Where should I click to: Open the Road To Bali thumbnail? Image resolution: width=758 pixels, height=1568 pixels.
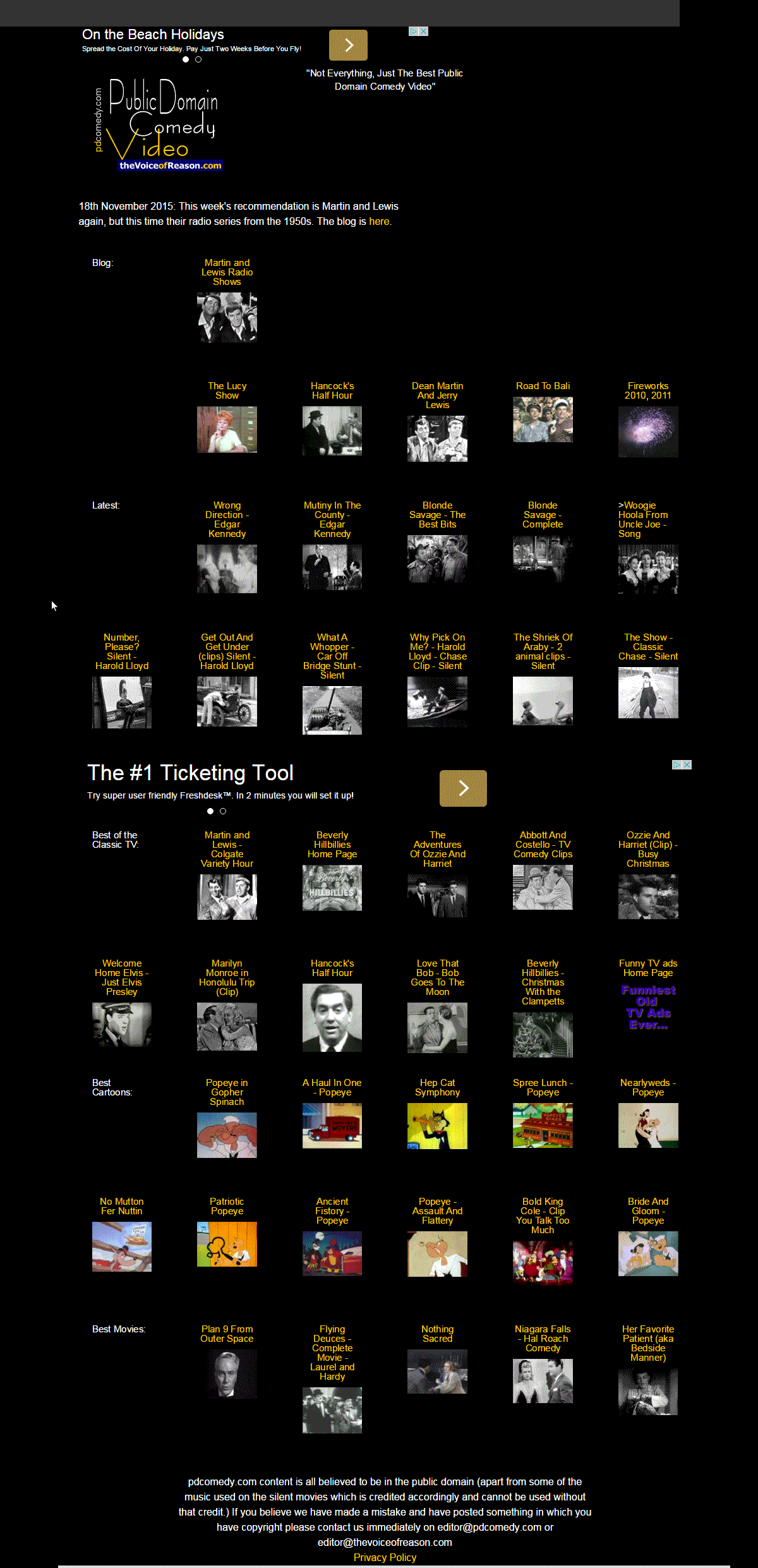coord(543,419)
